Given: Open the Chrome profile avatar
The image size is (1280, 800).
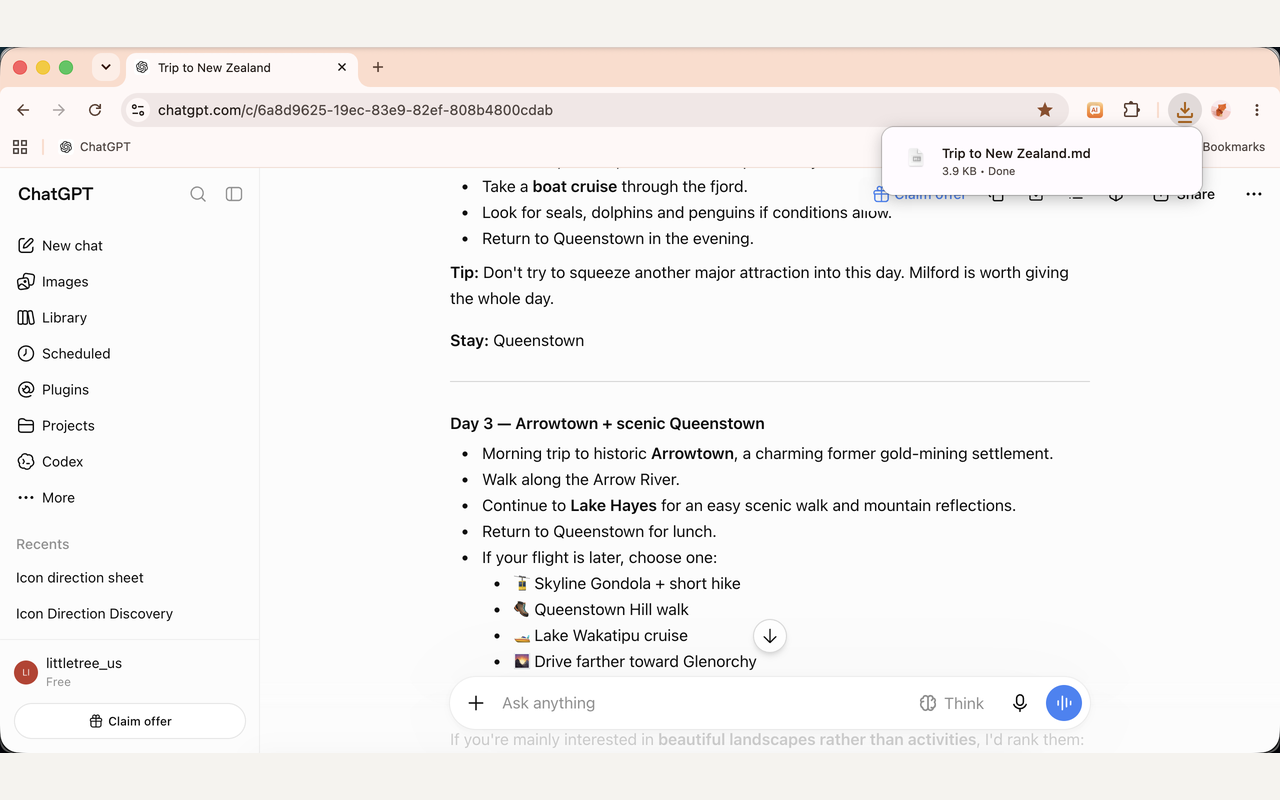Looking at the screenshot, I should (x=1220, y=110).
